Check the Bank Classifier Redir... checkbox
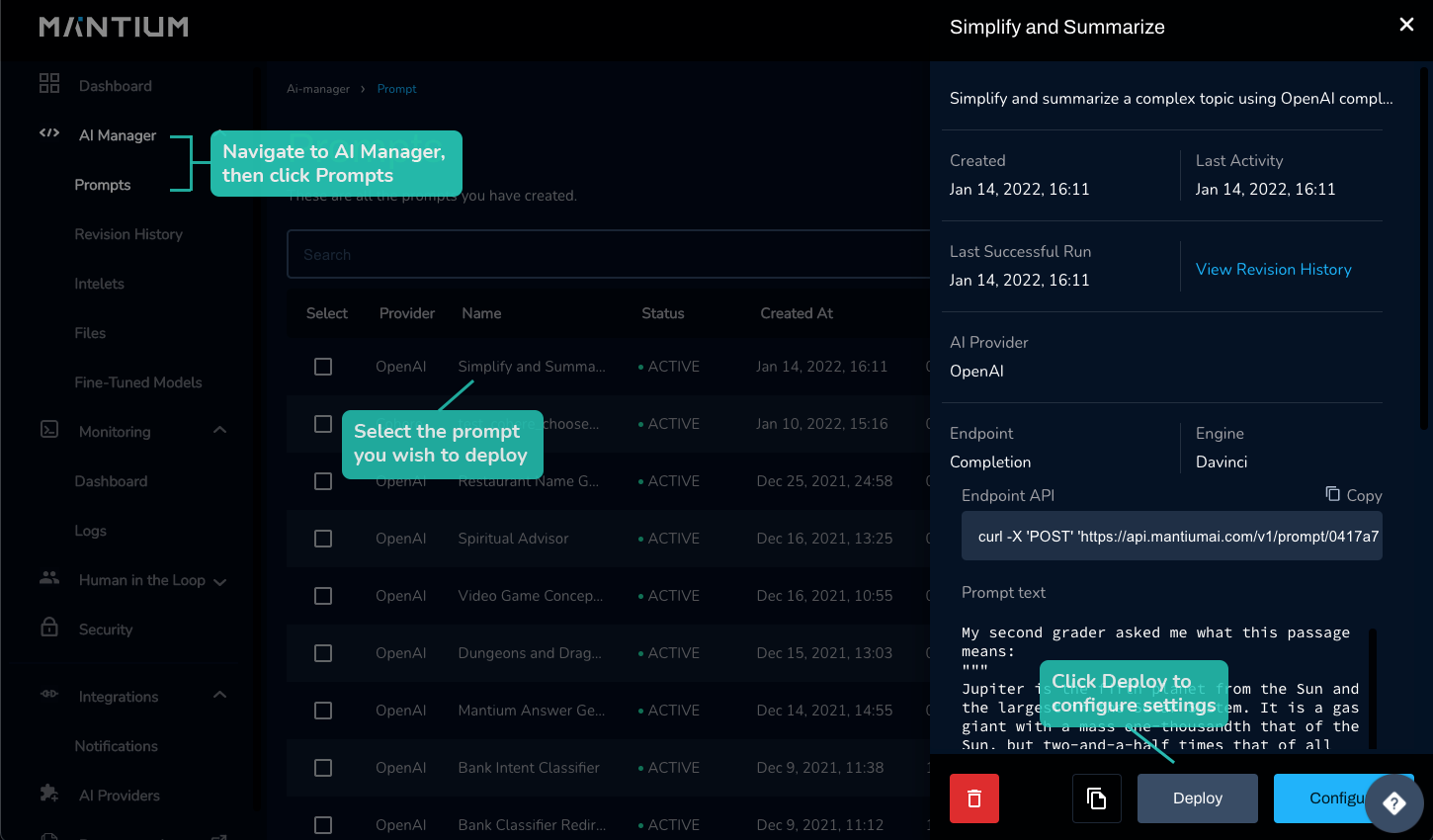This screenshot has width=1433, height=840. pos(323,825)
